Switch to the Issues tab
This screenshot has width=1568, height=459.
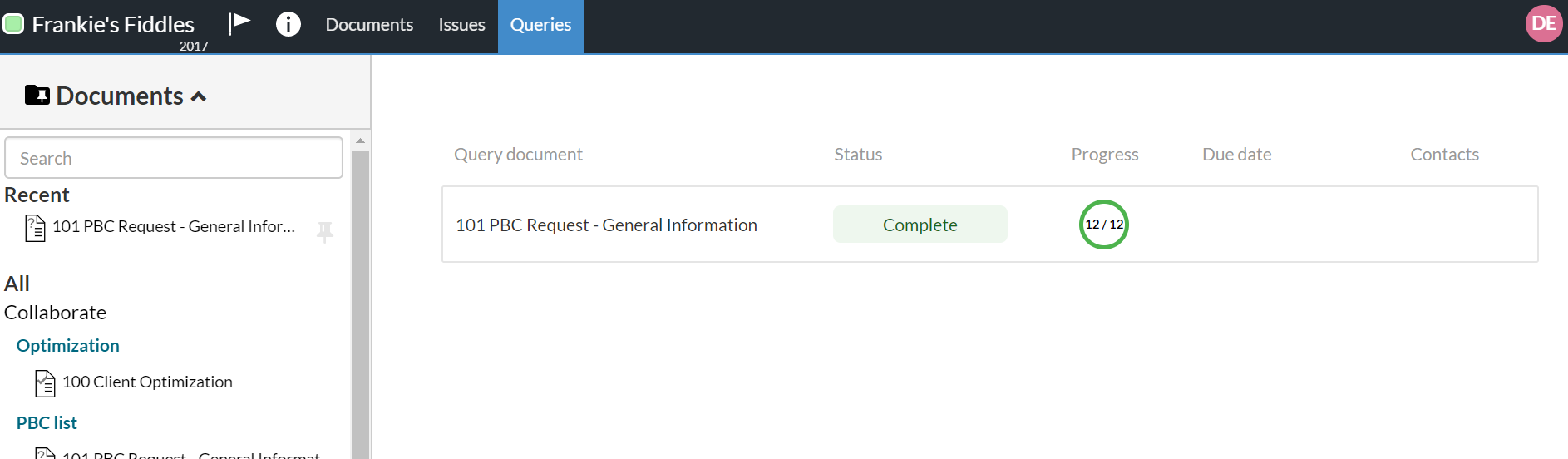pos(461,25)
